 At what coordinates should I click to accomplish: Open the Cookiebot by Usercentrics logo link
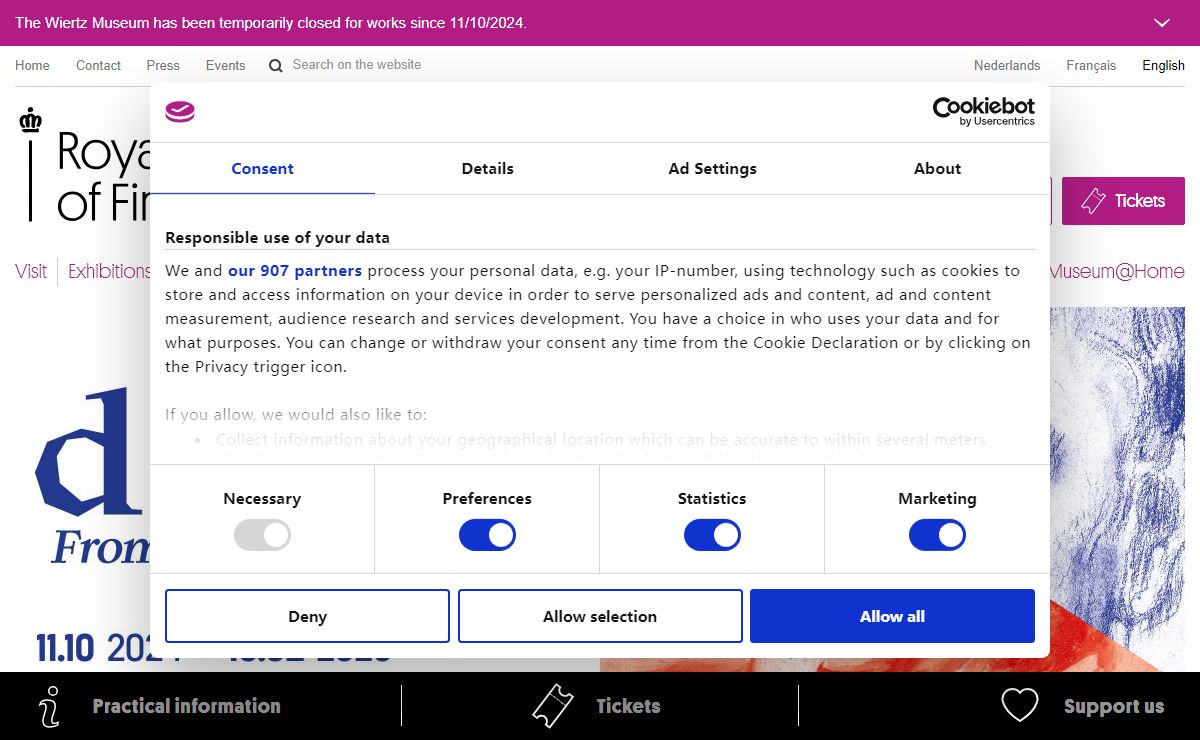[x=984, y=111]
